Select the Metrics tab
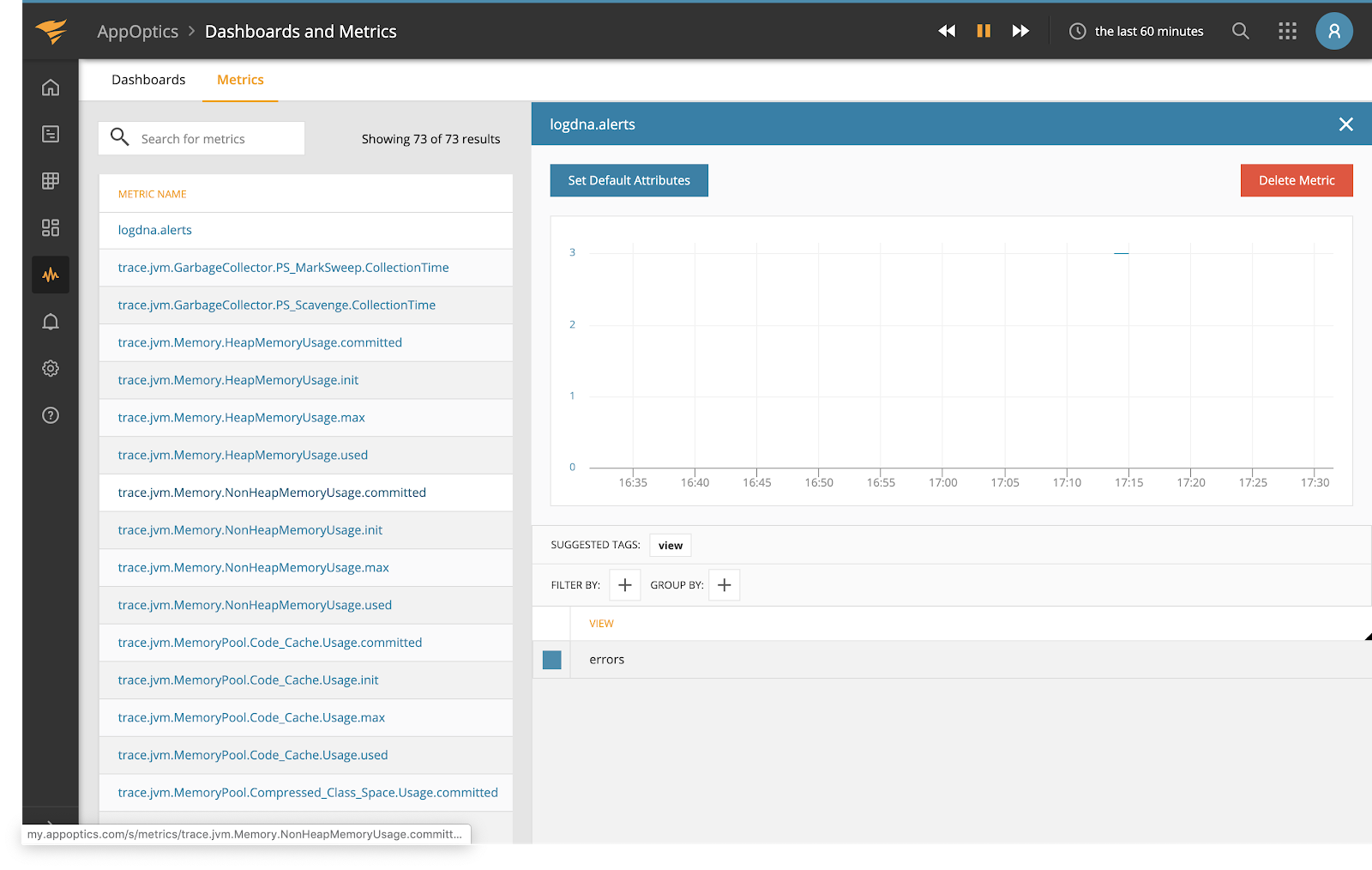This screenshot has height=870, width=1372. [x=240, y=80]
